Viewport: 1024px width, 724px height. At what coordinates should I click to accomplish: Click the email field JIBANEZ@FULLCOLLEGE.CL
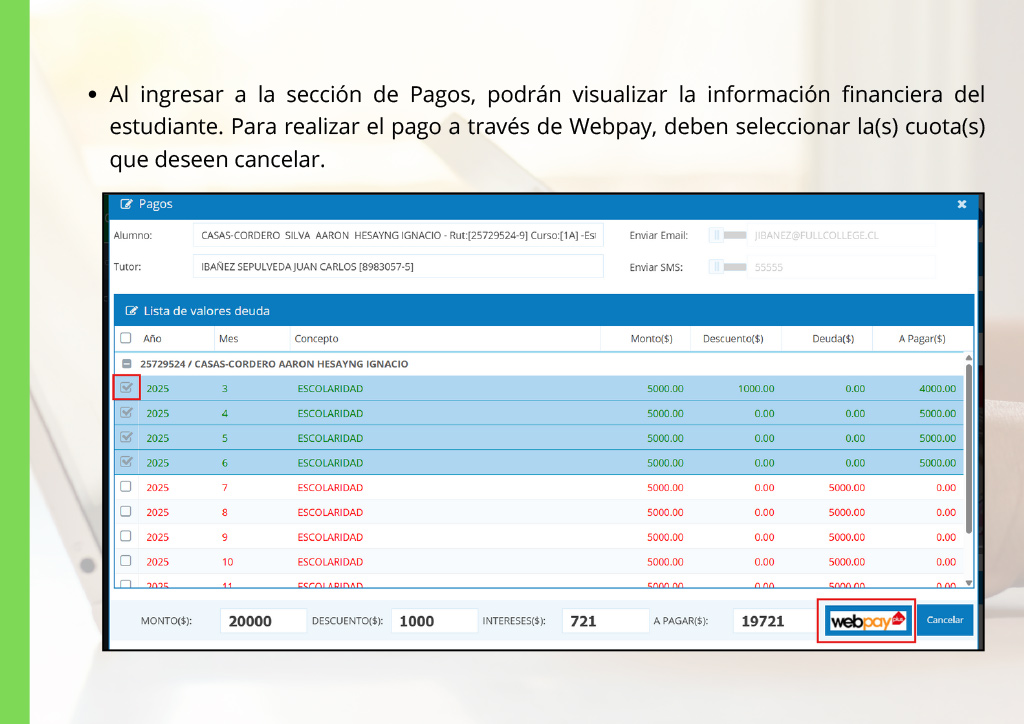coord(842,235)
